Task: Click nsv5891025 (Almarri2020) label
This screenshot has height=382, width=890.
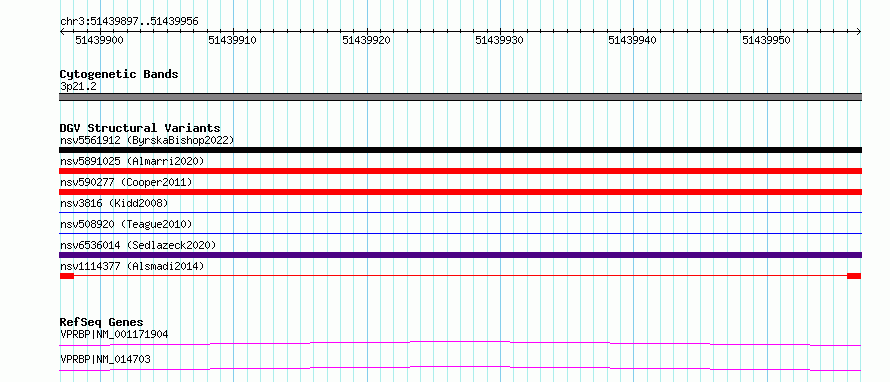Action: point(132,161)
